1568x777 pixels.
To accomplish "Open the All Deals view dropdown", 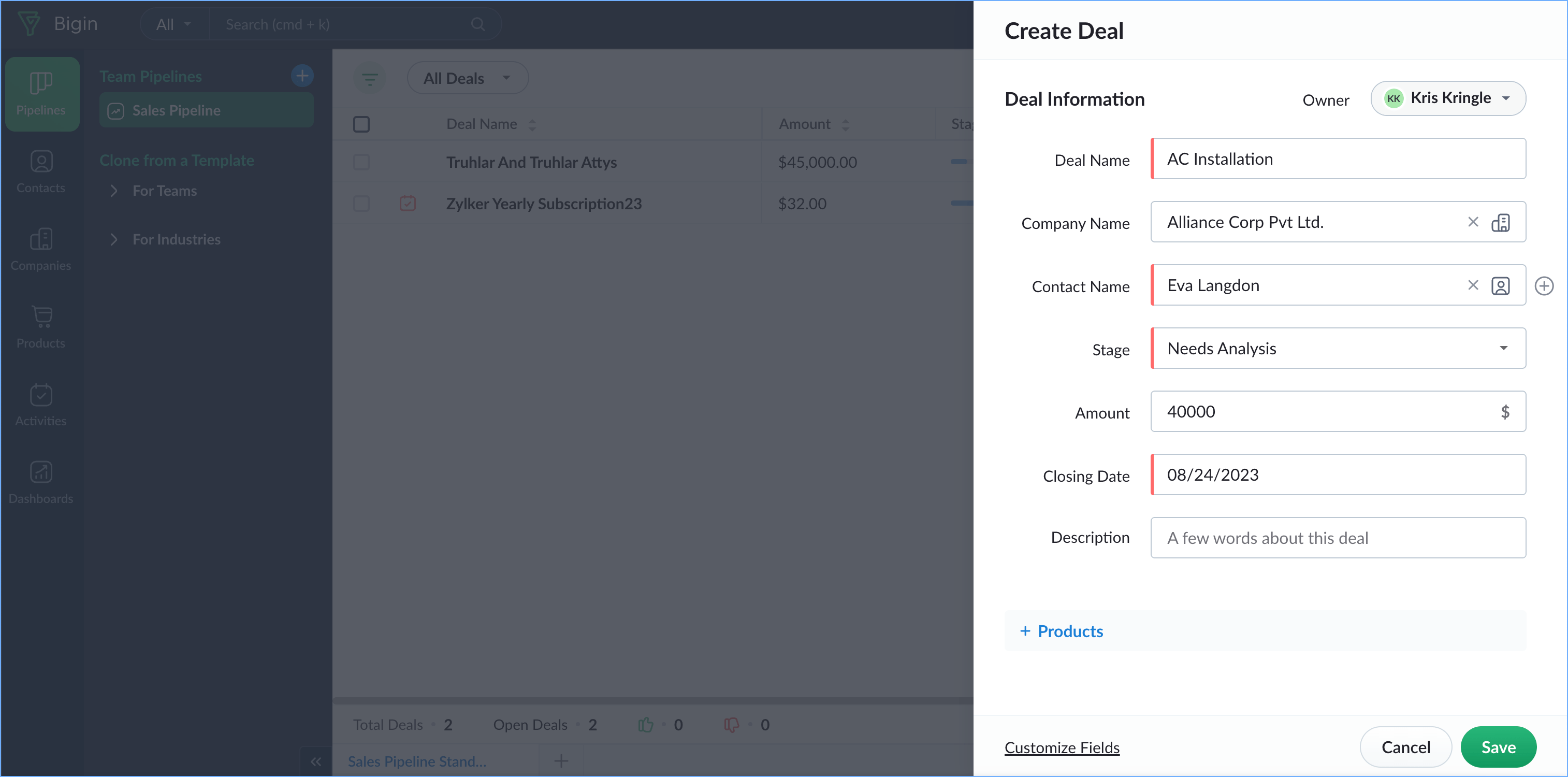I will [x=467, y=78].
